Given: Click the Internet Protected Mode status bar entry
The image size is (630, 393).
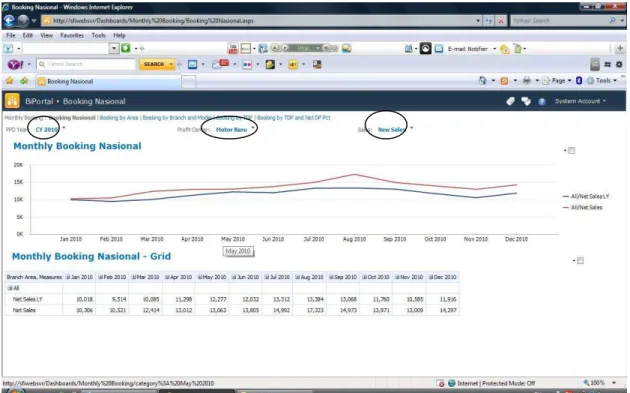Looking at the screenshot, I should coord(492,383).
